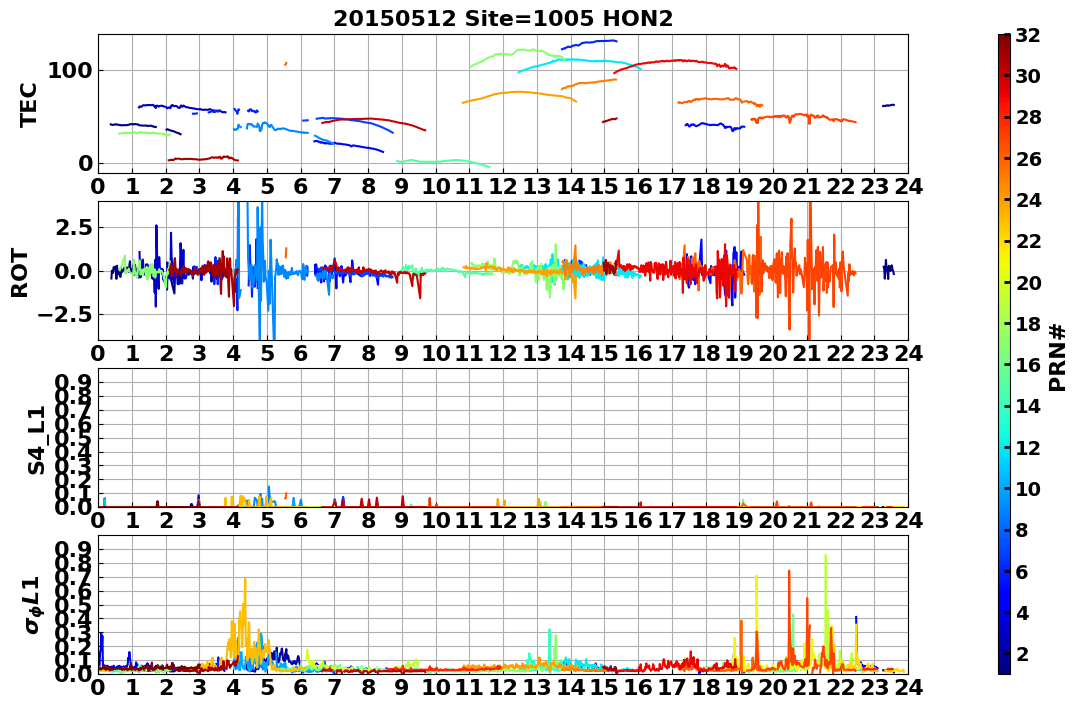Click colorbar tick value 32
Viewport: 1077px width, 709px height.
coord(1028,35)
